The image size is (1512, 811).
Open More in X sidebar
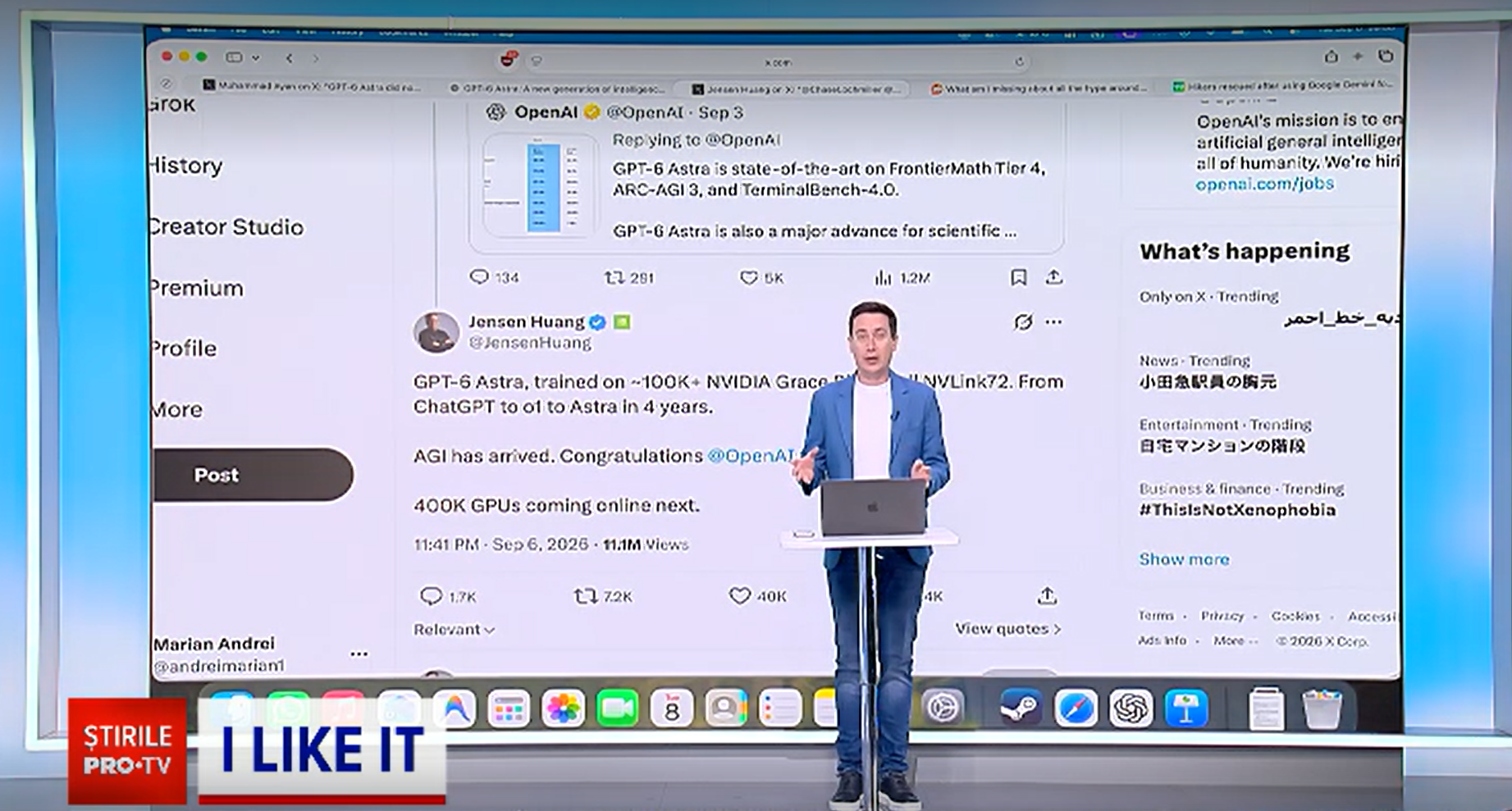coord(176,409)
